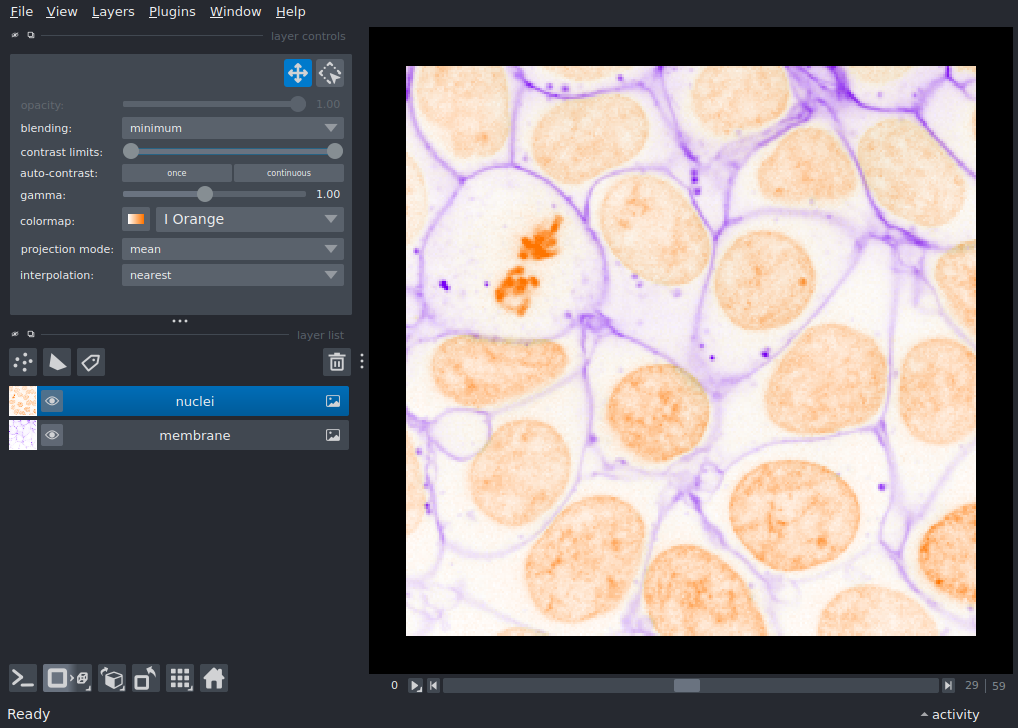The image size is (1018, 728).
Task: Open the Layers menu
Action: 113,12
